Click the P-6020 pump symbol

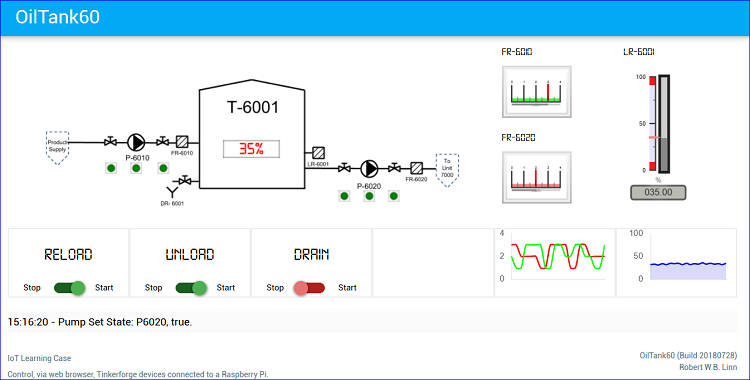[x=369, y=168]
